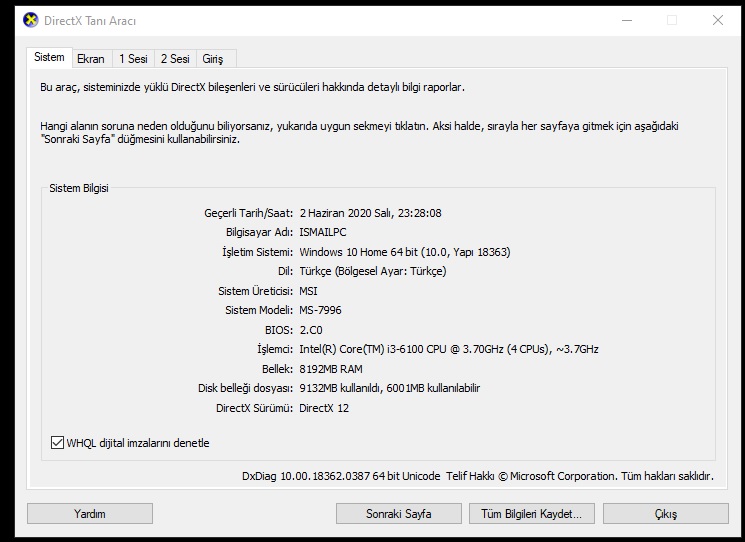The width and height of the screenshot is (745, 542).
Task: Switch to the Ekran tab
Action: (x=91, y=58)
